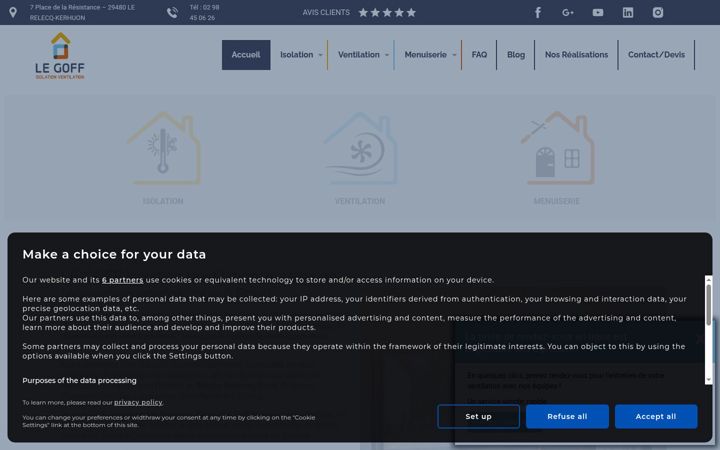Click the VENTILATION caption text
Screen dimensions: 720x450
pyautogui.click(x=360, y=201)
